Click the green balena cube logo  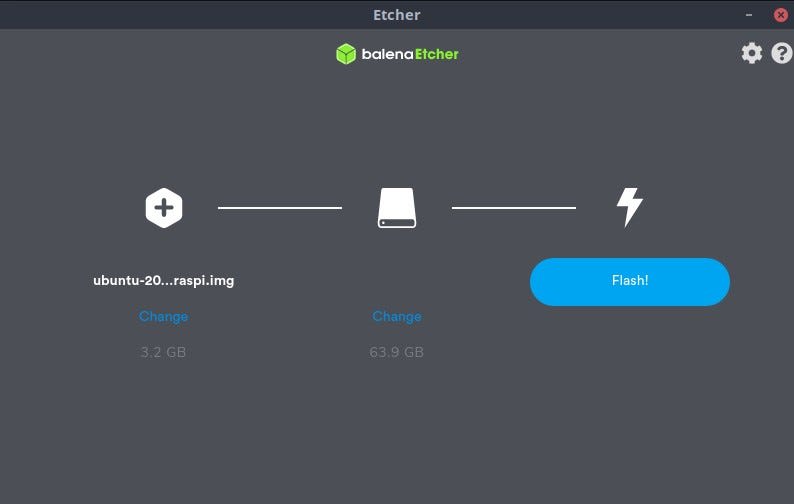click(346, 54)
